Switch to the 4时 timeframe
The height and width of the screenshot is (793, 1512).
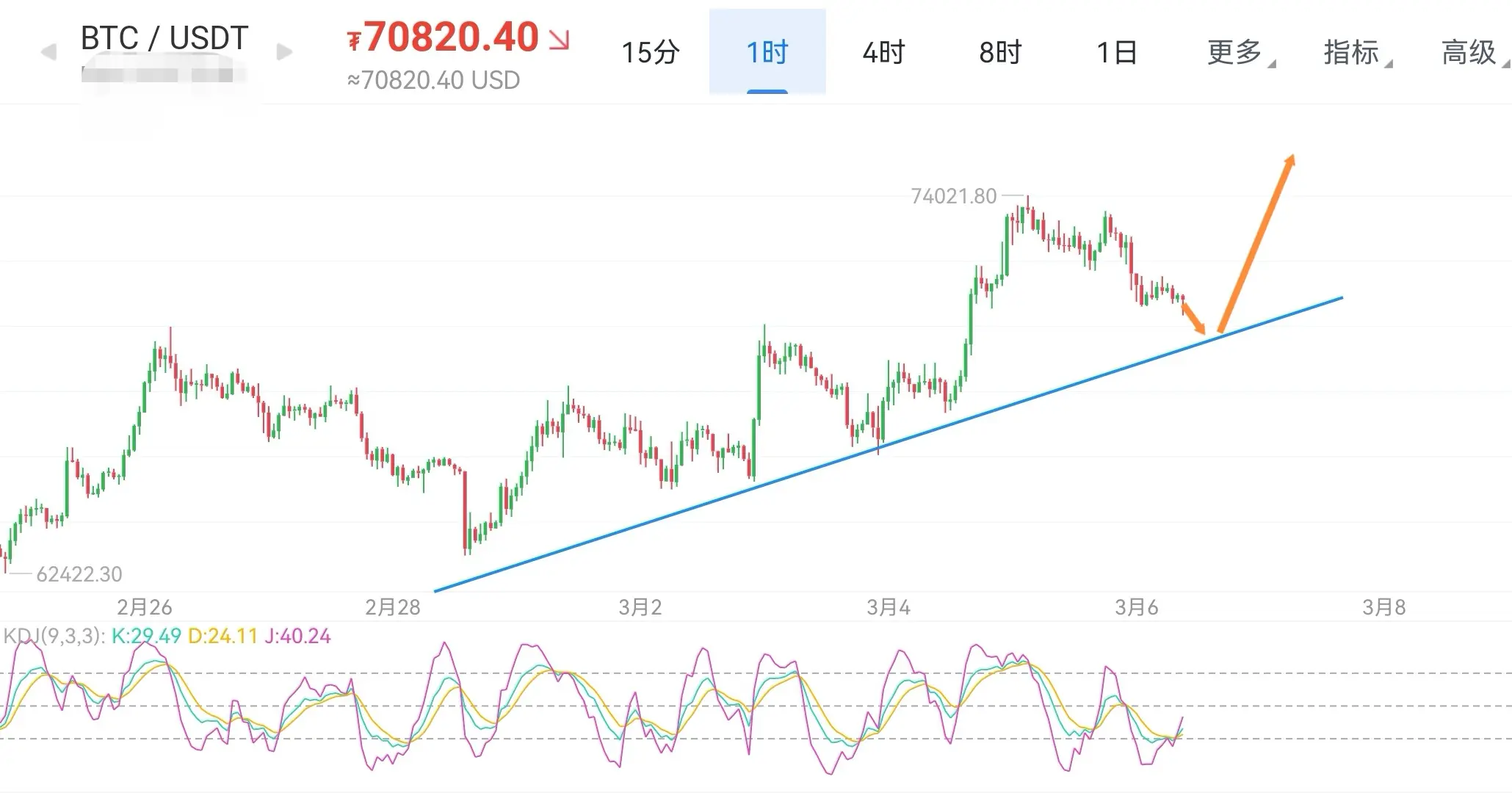tap(883, 52)
